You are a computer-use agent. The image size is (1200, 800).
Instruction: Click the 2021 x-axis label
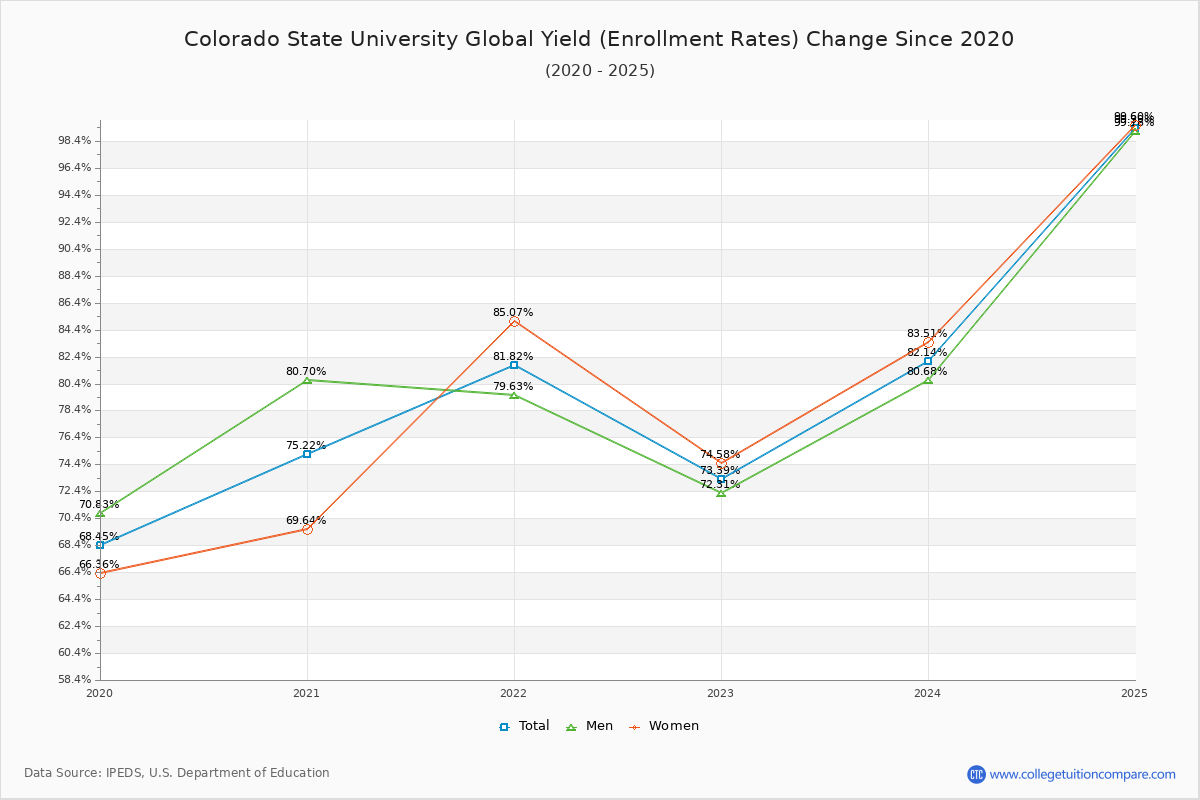coord(307,693)
